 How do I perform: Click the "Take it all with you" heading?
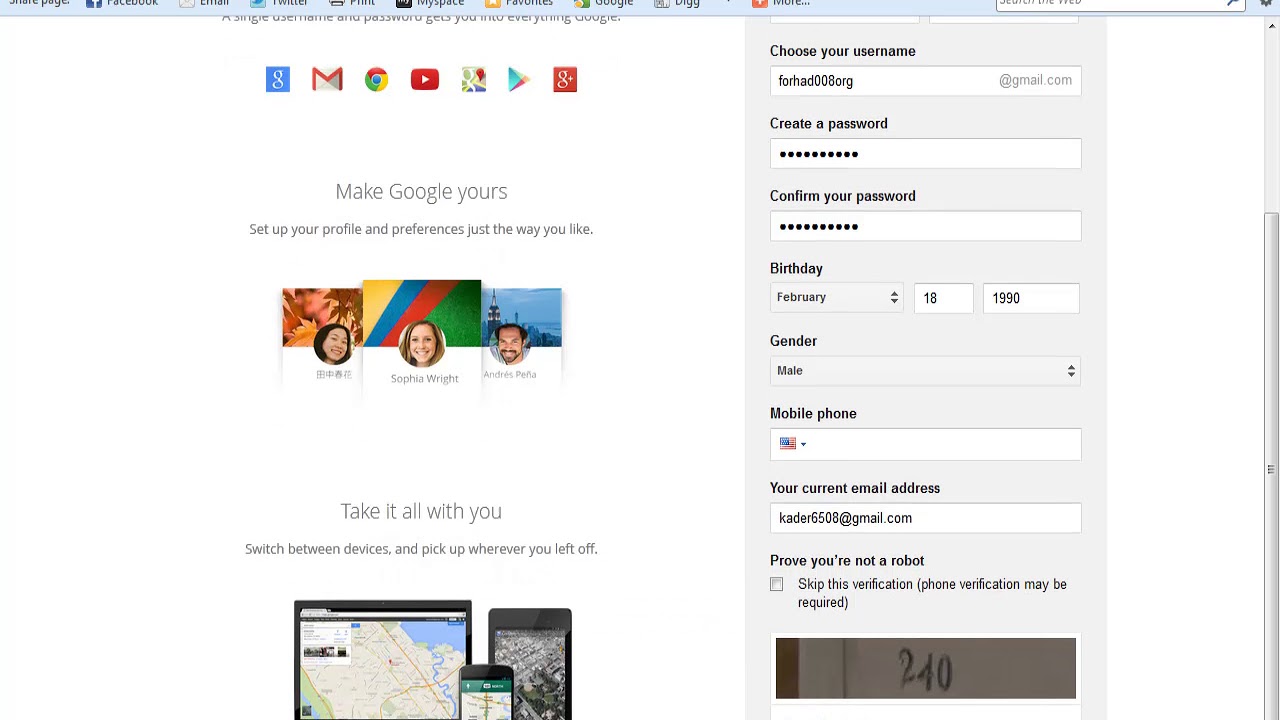tap(421, 511)
